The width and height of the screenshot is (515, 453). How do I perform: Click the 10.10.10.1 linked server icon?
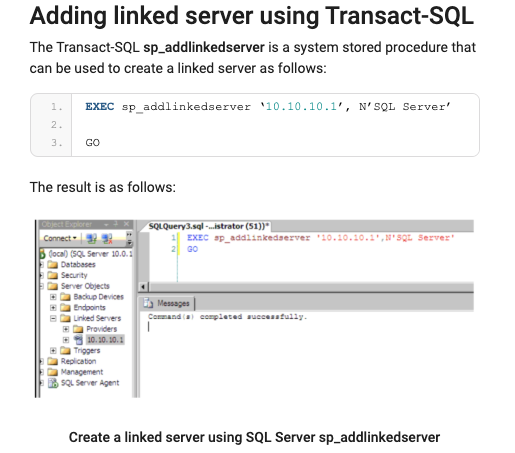[x=78, y=340]
